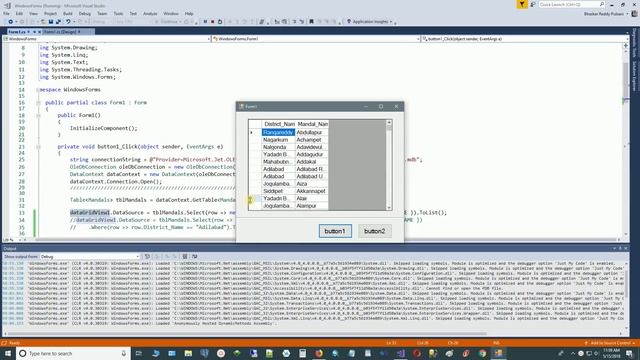Collapse the Form1 class outline
The width and height of the screenshot is (640, 360).
(x=38, y=102)
